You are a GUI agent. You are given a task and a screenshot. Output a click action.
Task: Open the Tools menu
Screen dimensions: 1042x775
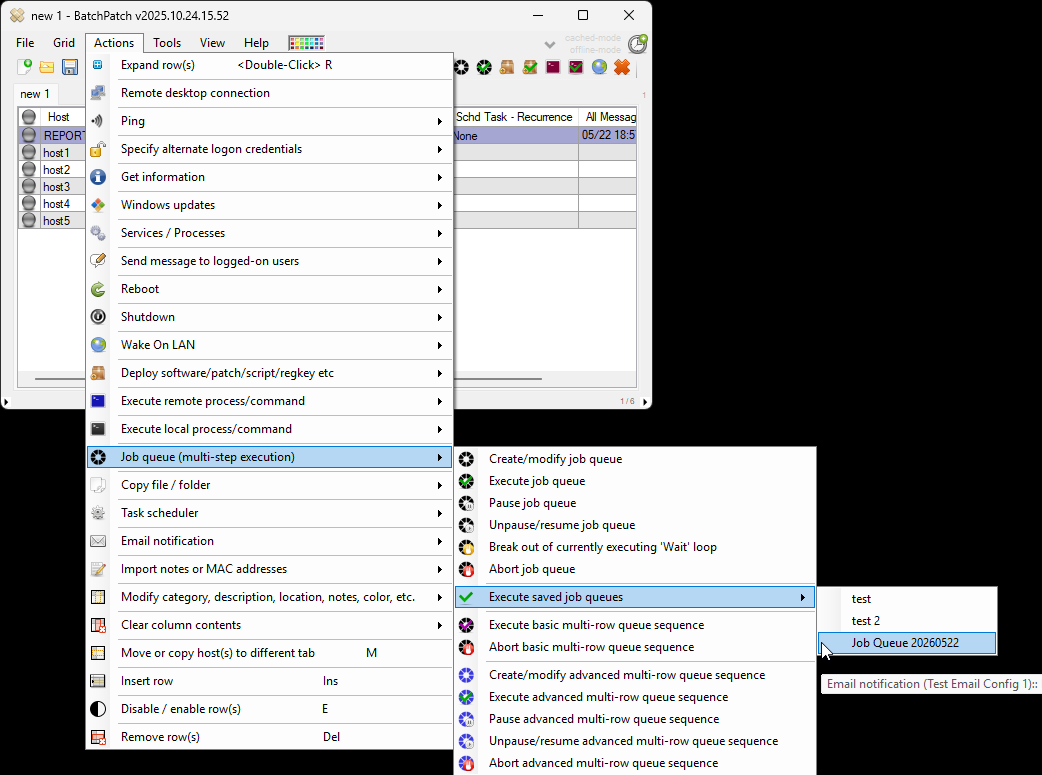(167, 43)
